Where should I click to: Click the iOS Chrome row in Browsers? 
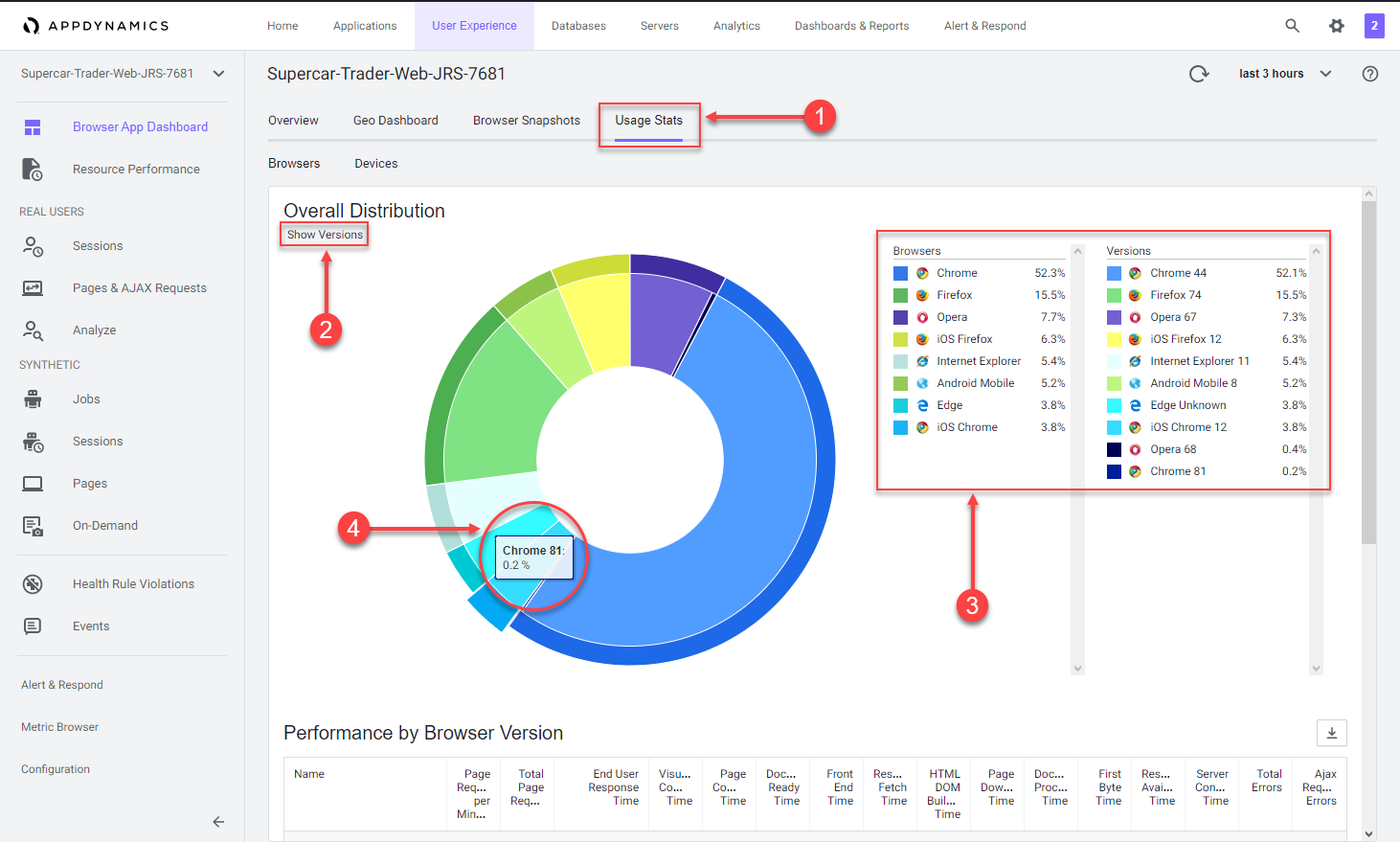pos(979,427)
